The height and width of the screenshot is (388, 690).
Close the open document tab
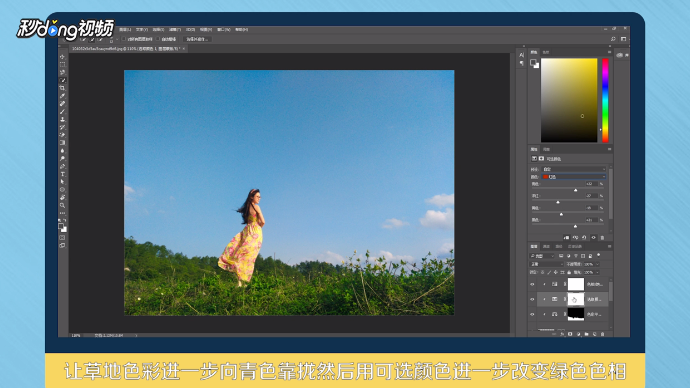184,48
